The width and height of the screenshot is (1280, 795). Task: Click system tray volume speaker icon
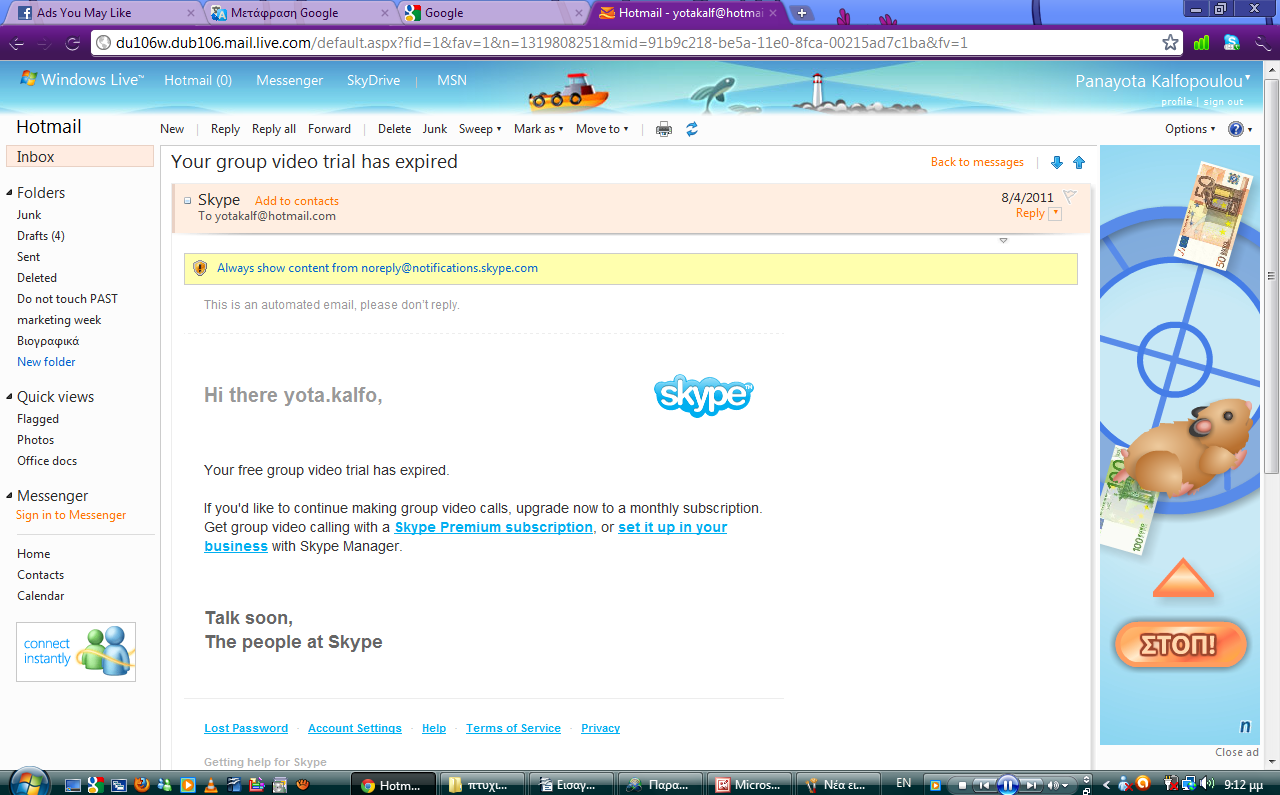[1207, 783]
